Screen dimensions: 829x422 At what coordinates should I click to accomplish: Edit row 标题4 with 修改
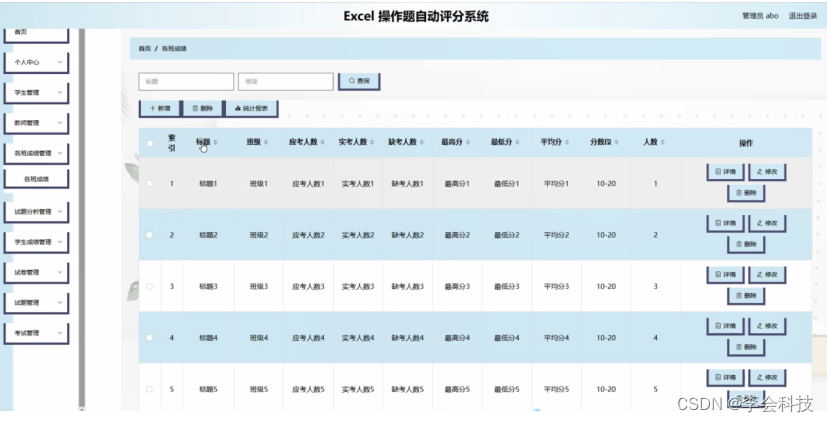pyautogui.click(x=767, y=326)
